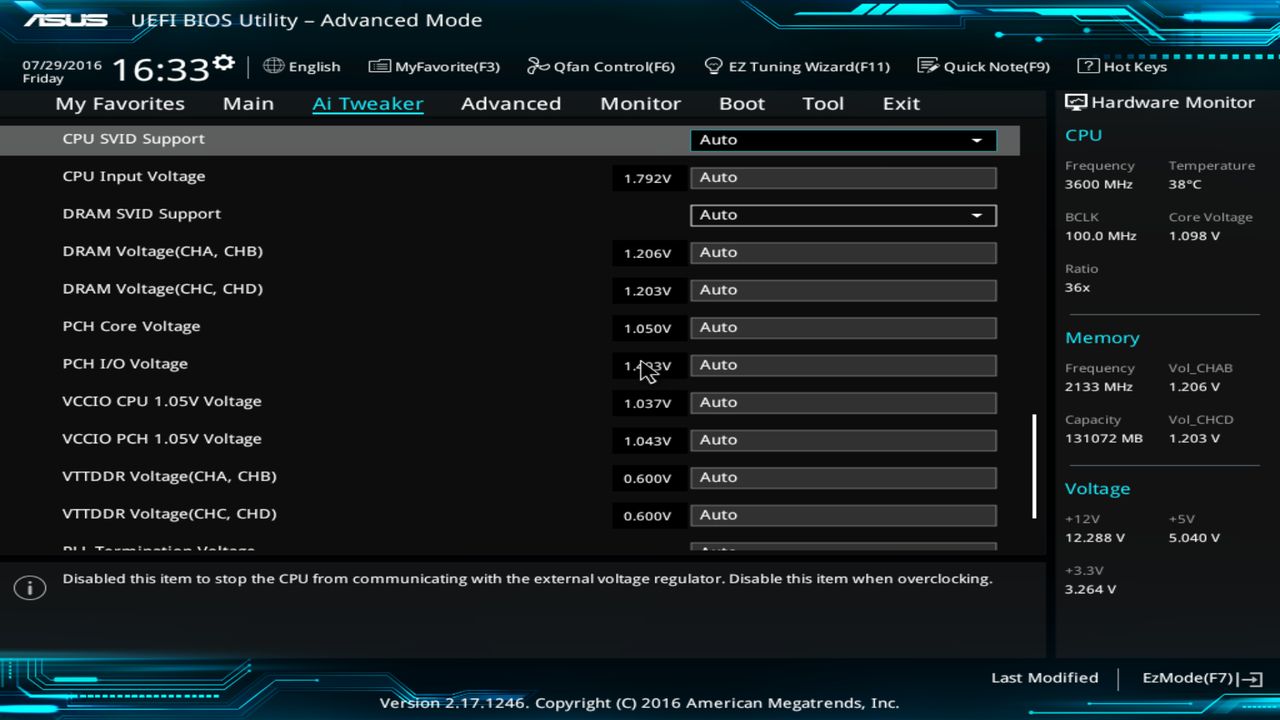Click the info icon near the description text
Screen dimensions: 1280x720
pyautogui.click(x=29, y=588)
